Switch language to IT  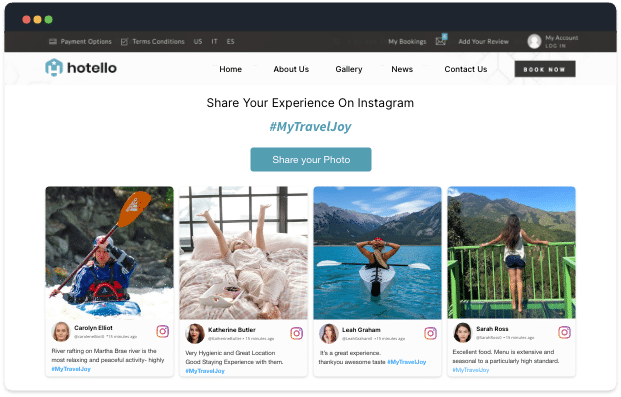point(214,42)
